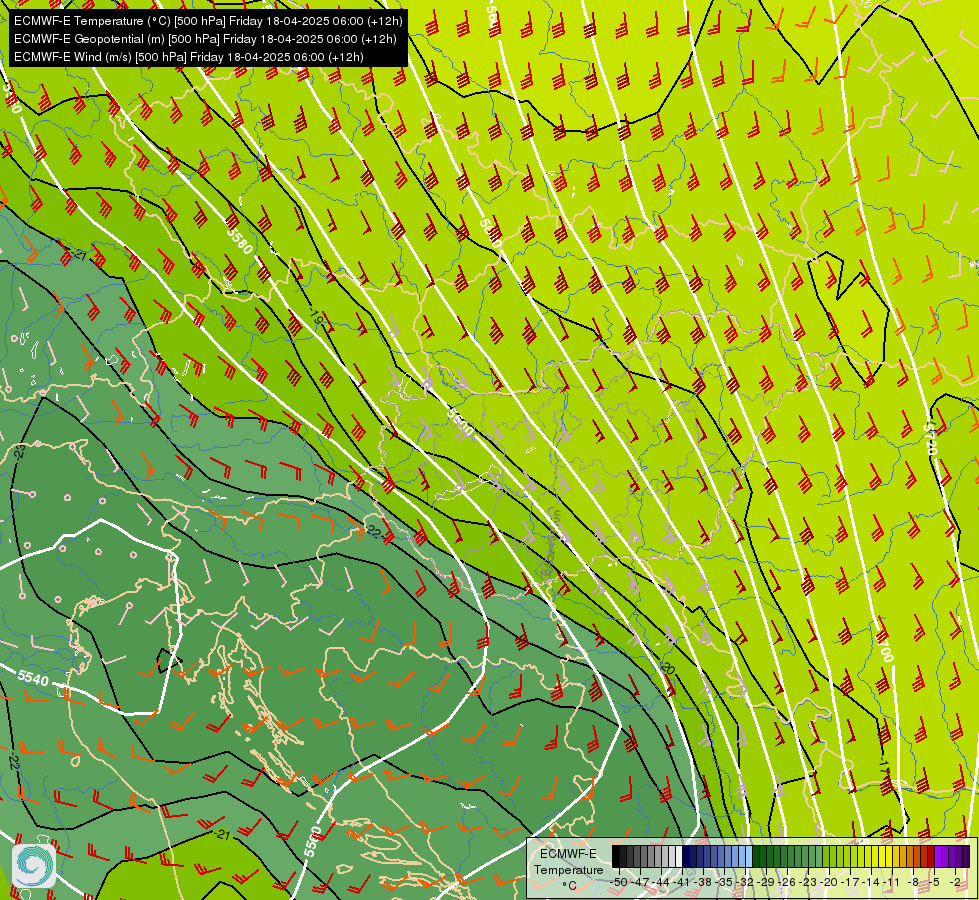Click the -11 value on the legend scale
The image size is (979, 900).
click(891, 882)
